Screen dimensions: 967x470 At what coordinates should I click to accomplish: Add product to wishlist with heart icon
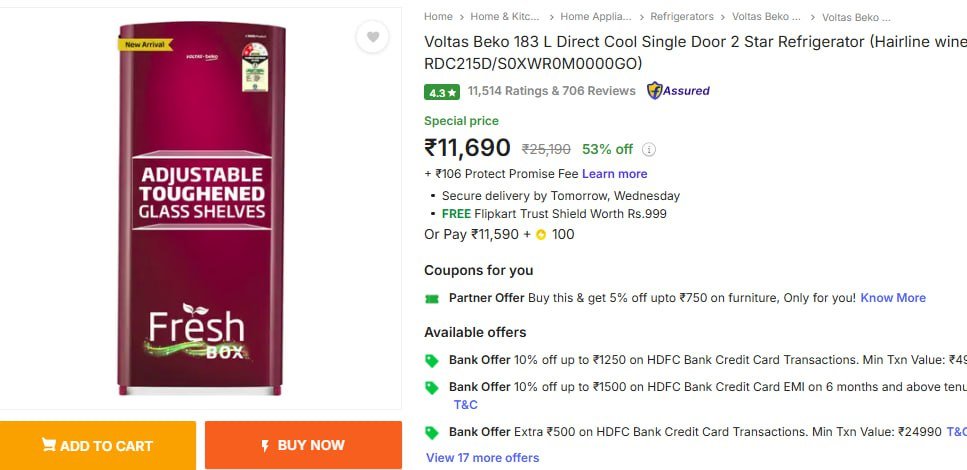372,38
